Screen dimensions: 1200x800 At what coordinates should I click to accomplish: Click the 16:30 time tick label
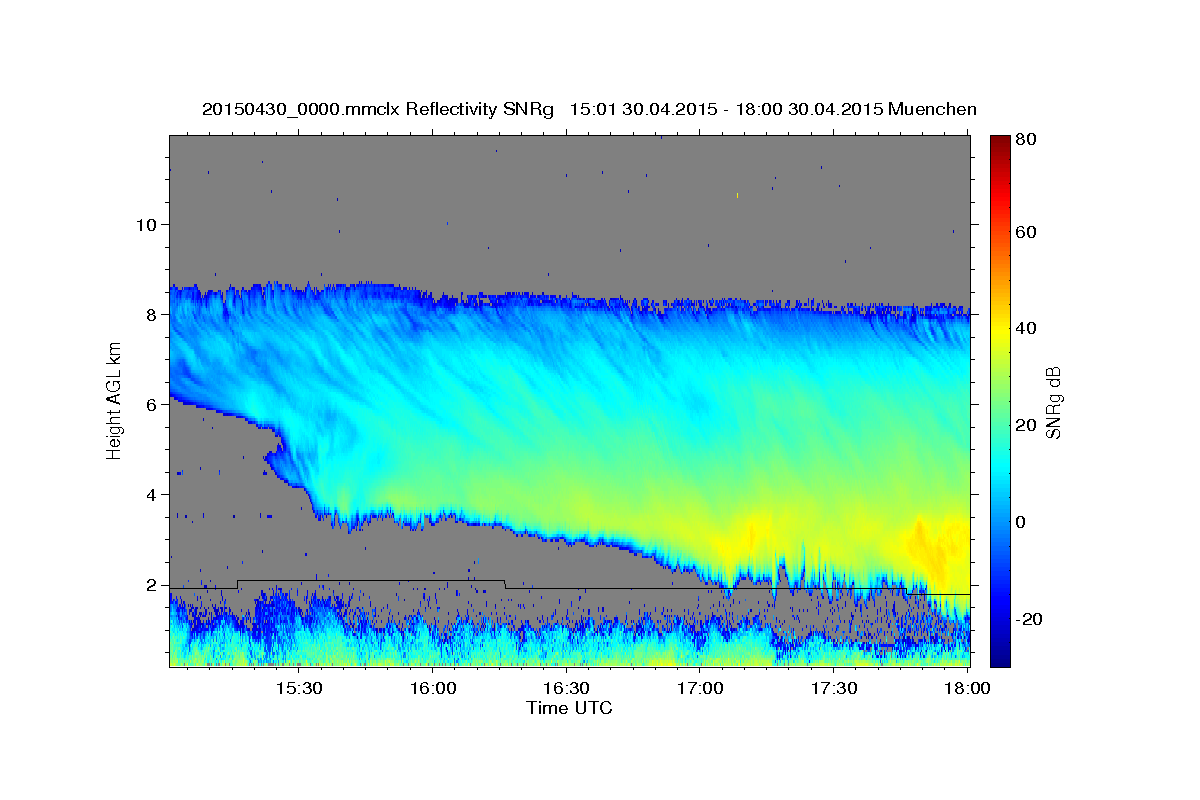click(566, 688)
